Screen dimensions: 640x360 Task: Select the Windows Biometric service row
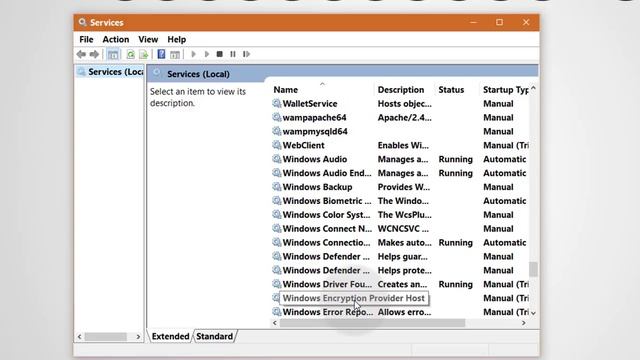[400, 200]
